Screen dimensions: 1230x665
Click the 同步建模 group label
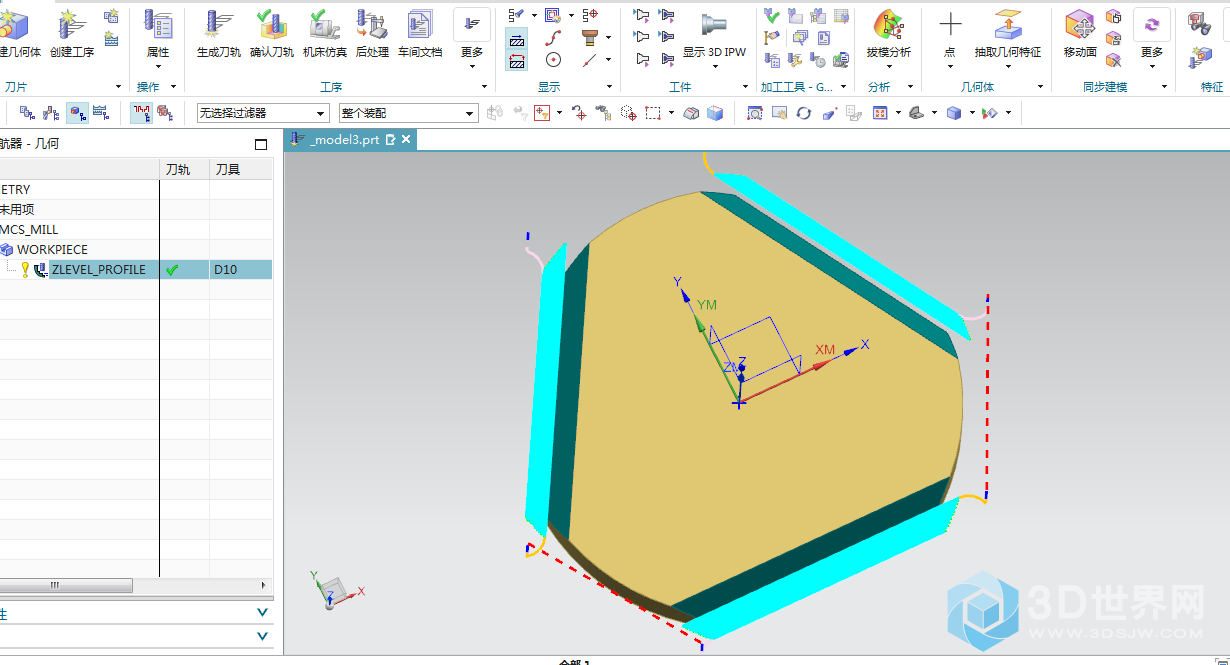tap(1104, 87)
